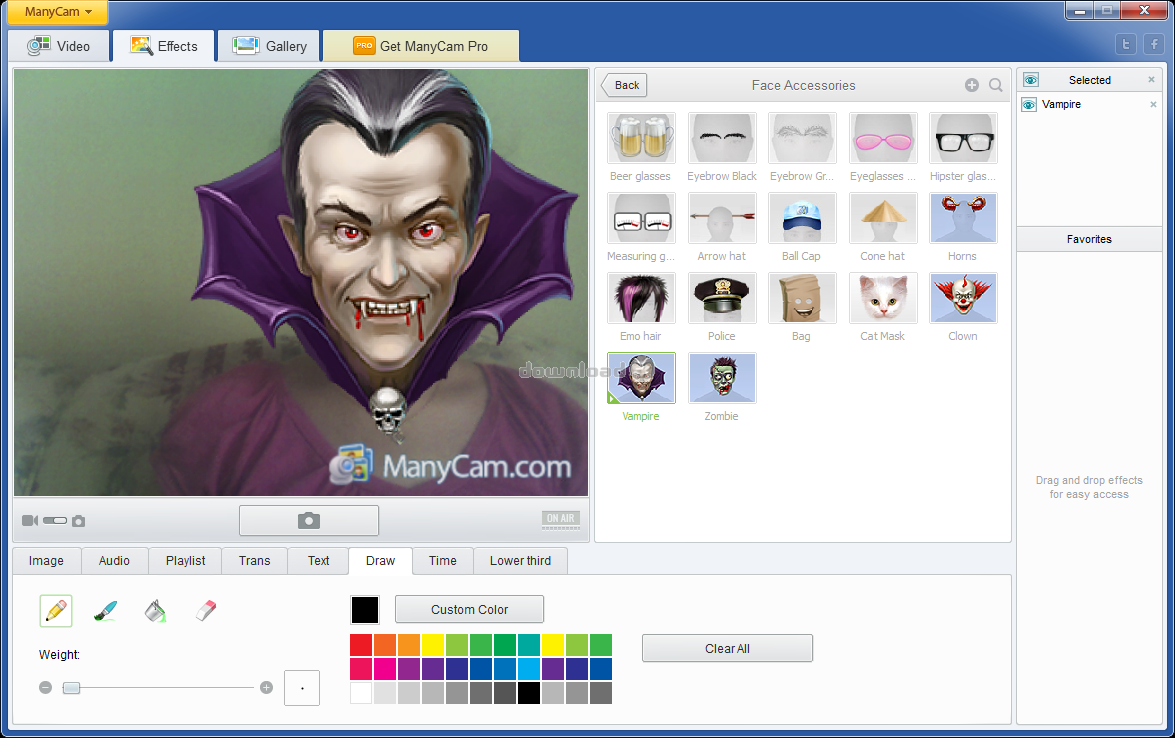Select the Paint bucket fill tool

pyautogui.click(x=155, y=610)
